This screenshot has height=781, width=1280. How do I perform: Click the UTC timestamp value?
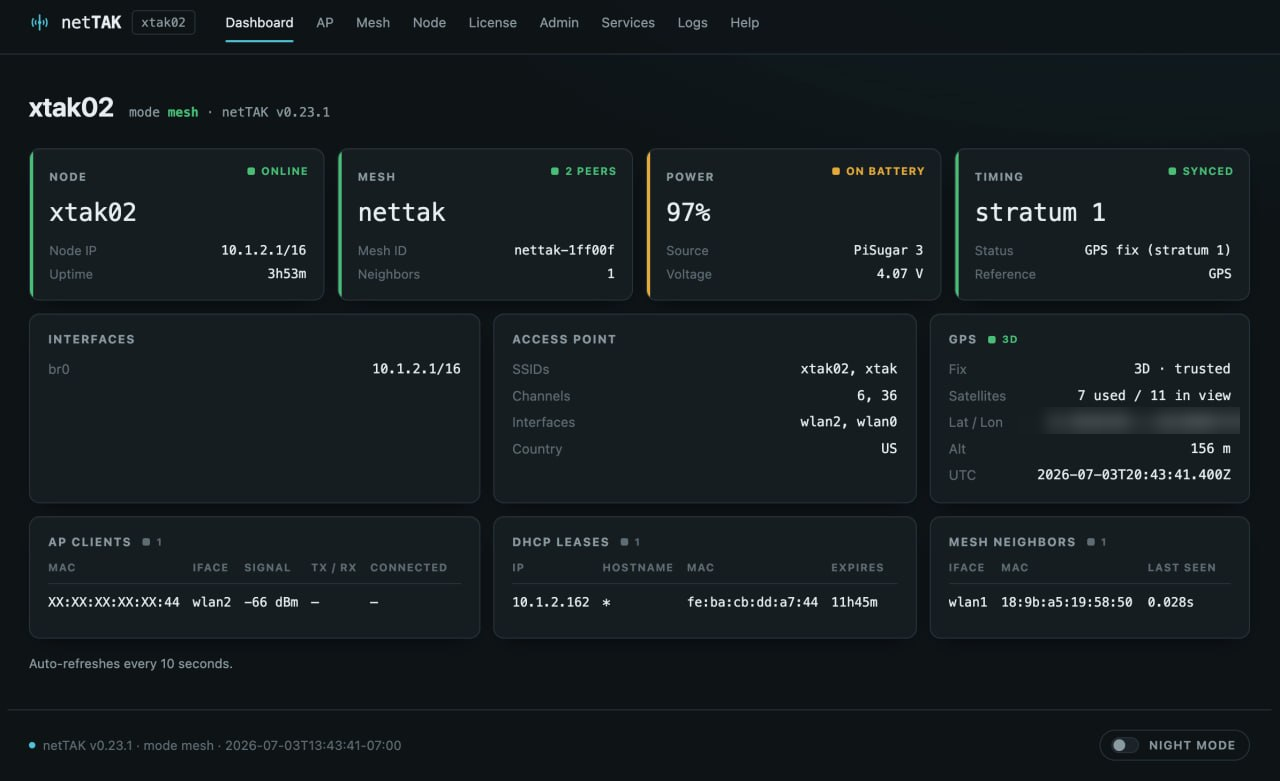pyautogui.click(x=1134, y=475)
